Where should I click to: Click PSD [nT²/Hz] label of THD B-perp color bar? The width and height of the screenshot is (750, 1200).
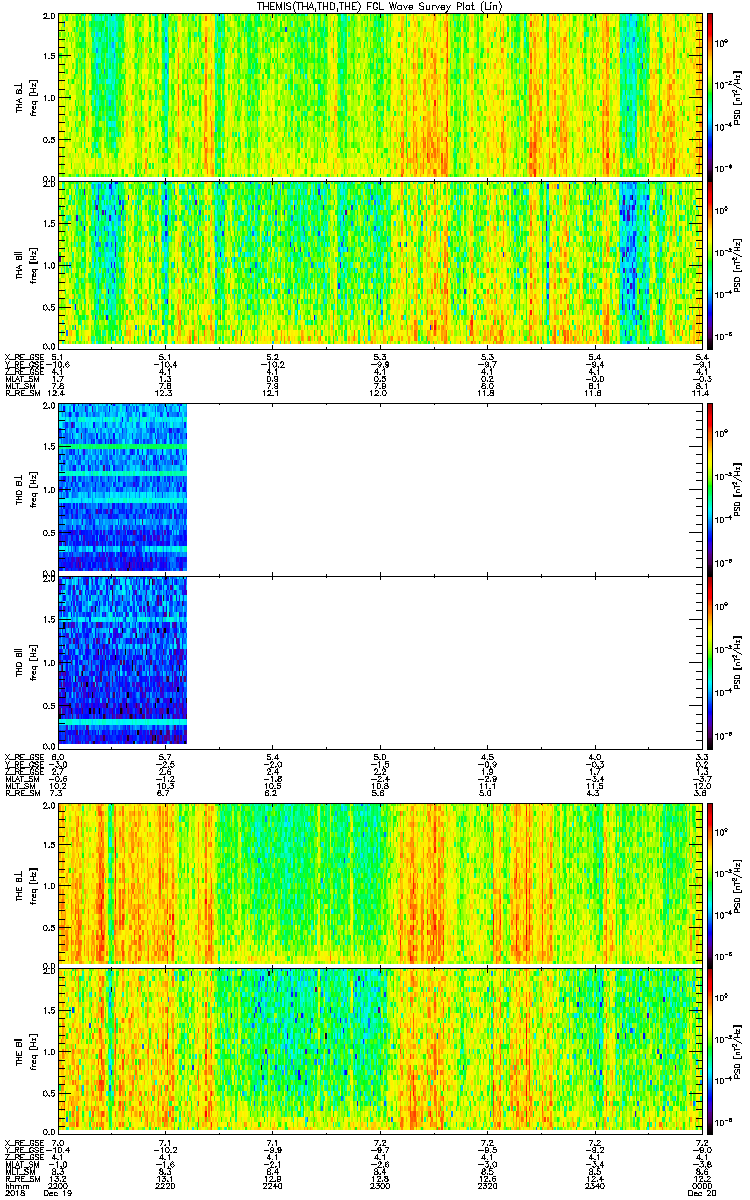pyautogui.click(x=737, y=491)
